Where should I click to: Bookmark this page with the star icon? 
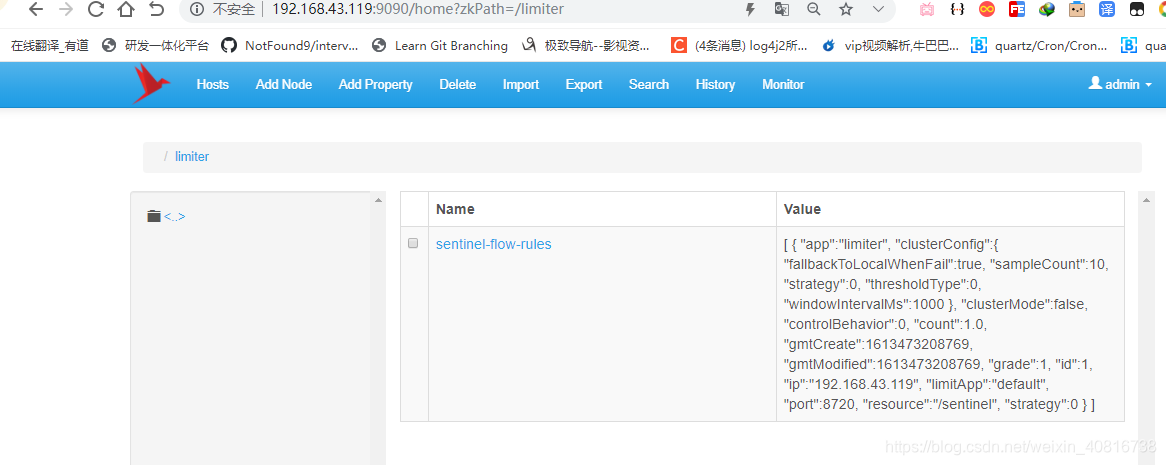click(845, 9)
